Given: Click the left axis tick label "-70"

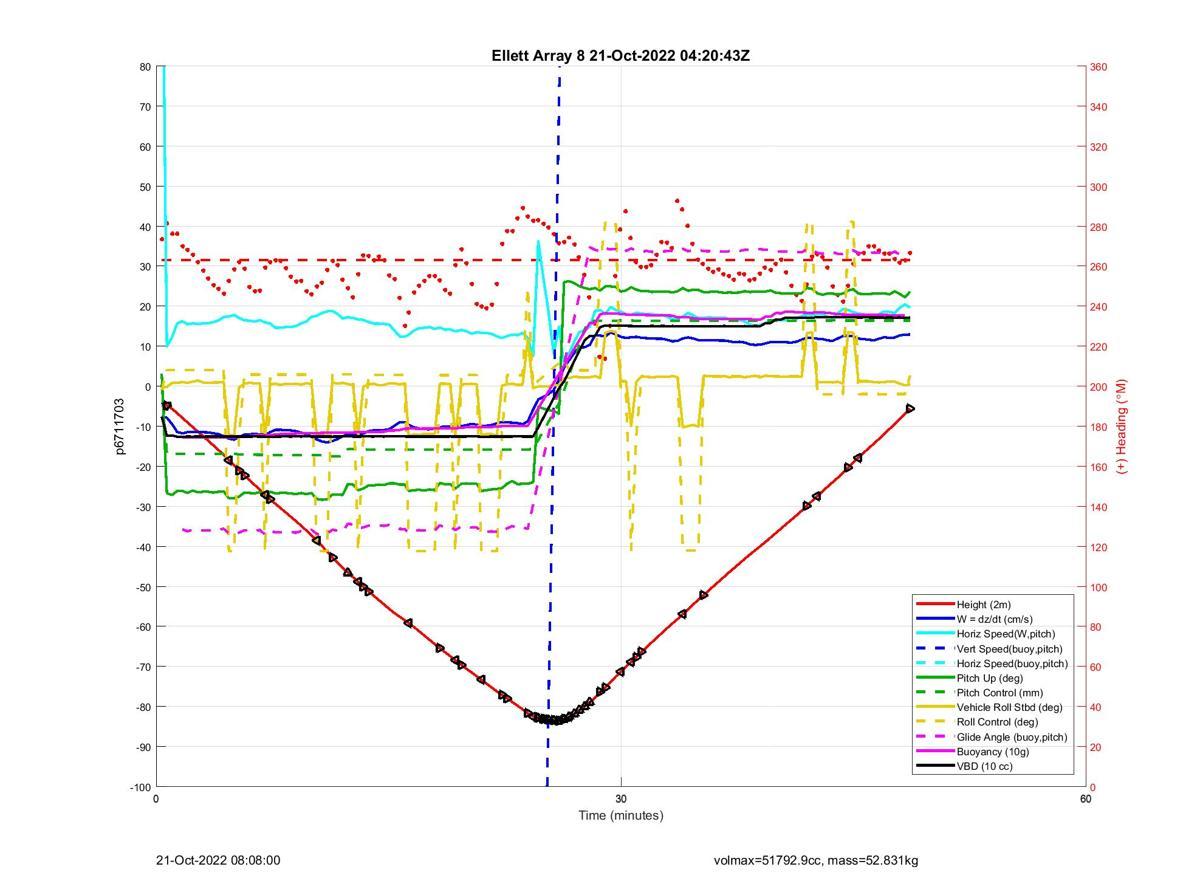Looking at the screenshot, I should [x=143, y=667].
